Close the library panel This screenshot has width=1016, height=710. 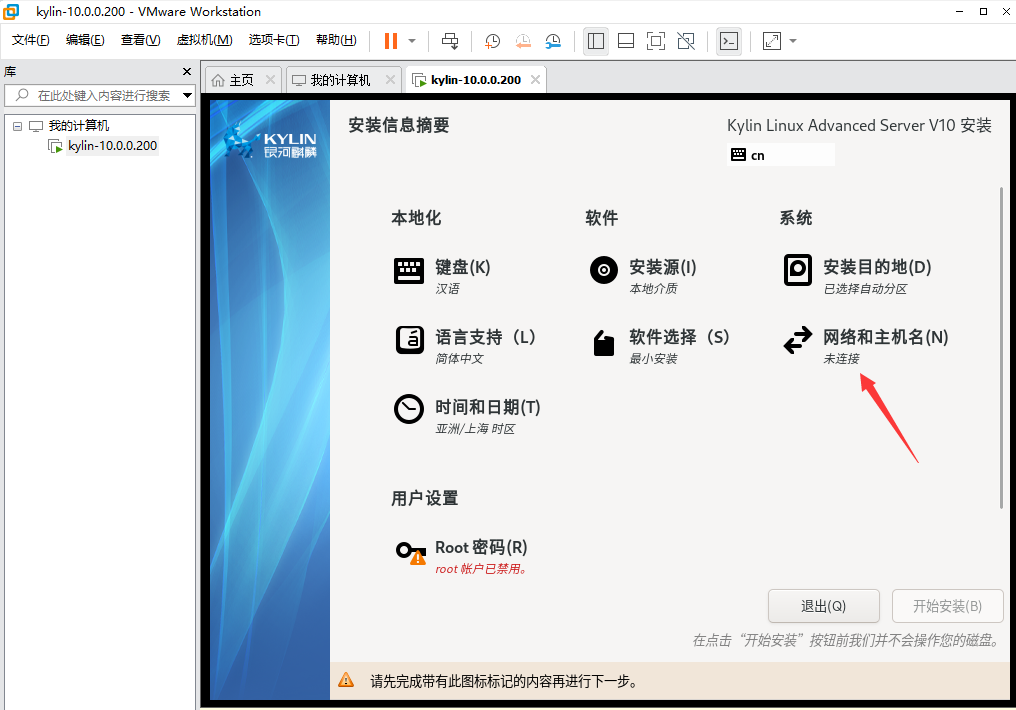(x=187, y=71)
